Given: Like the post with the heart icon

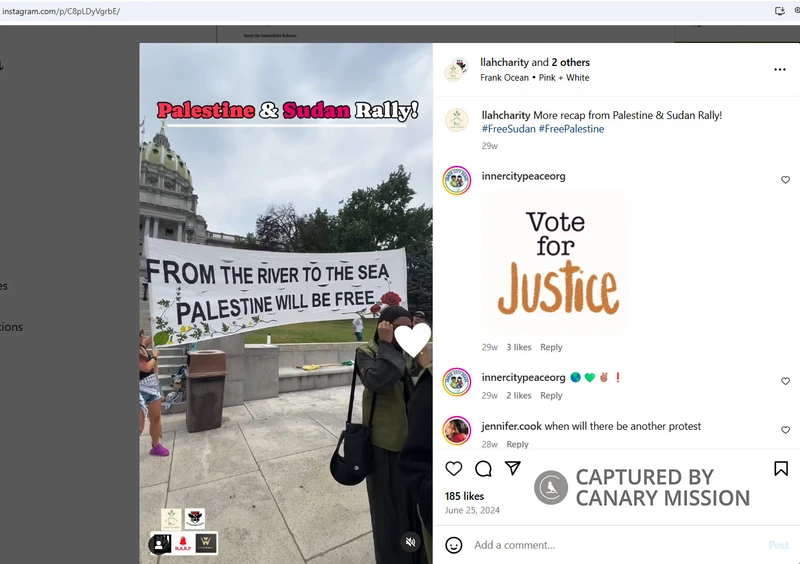Looking at the screenshot, I should click(454, 468).
